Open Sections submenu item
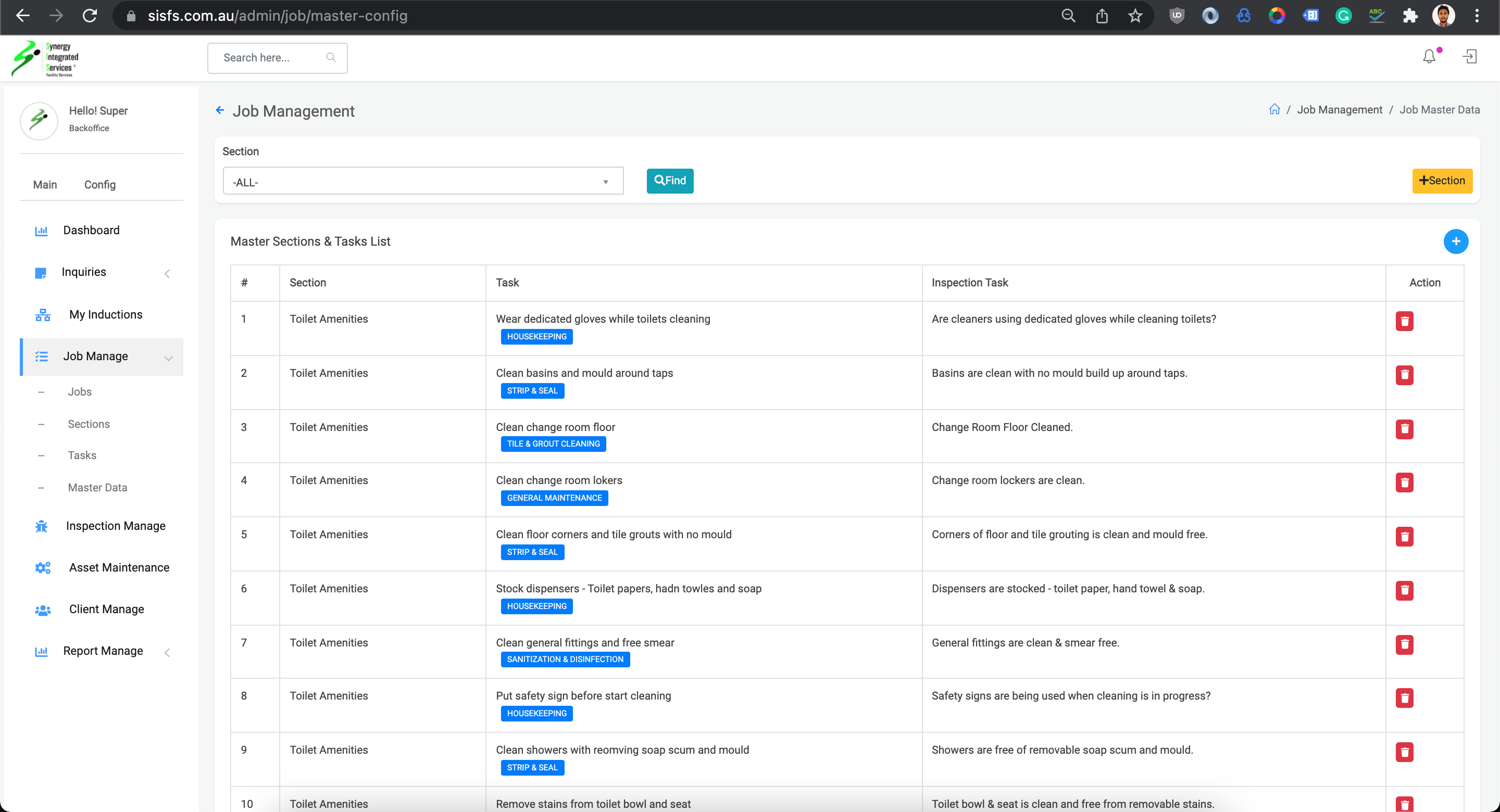 tap(89, 424)
